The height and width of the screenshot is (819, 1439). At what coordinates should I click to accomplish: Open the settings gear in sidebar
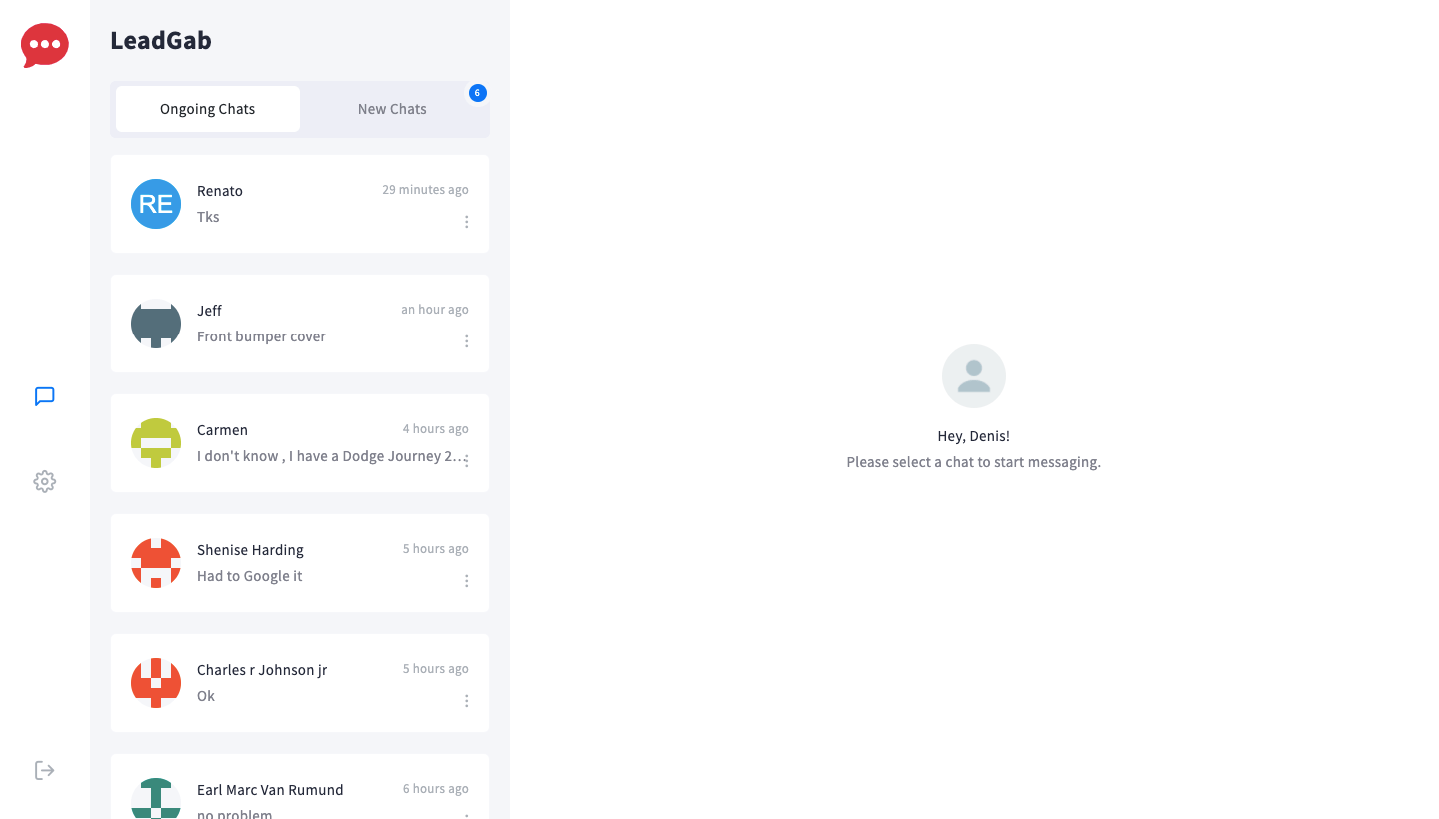44,482
